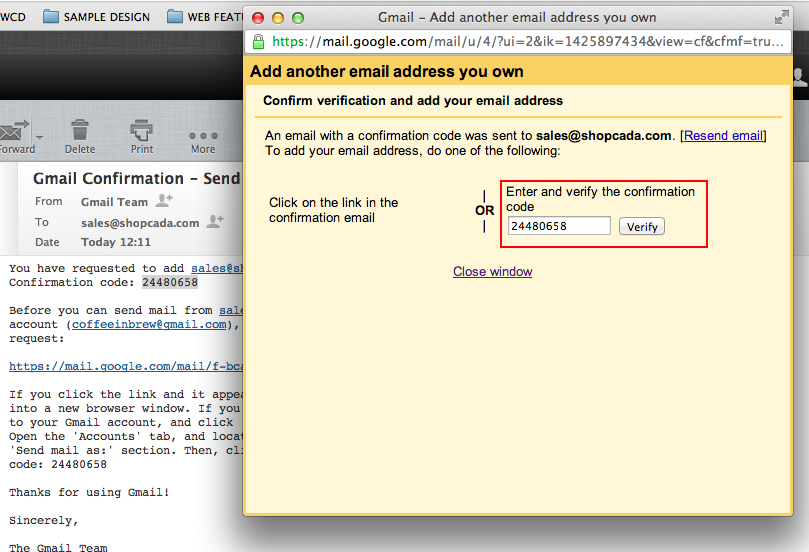Image resolution: width=809 pixels, height=552 pixels.
Task: Click the recipient sales@shopcada.com in email header
Action: [140, 223]
